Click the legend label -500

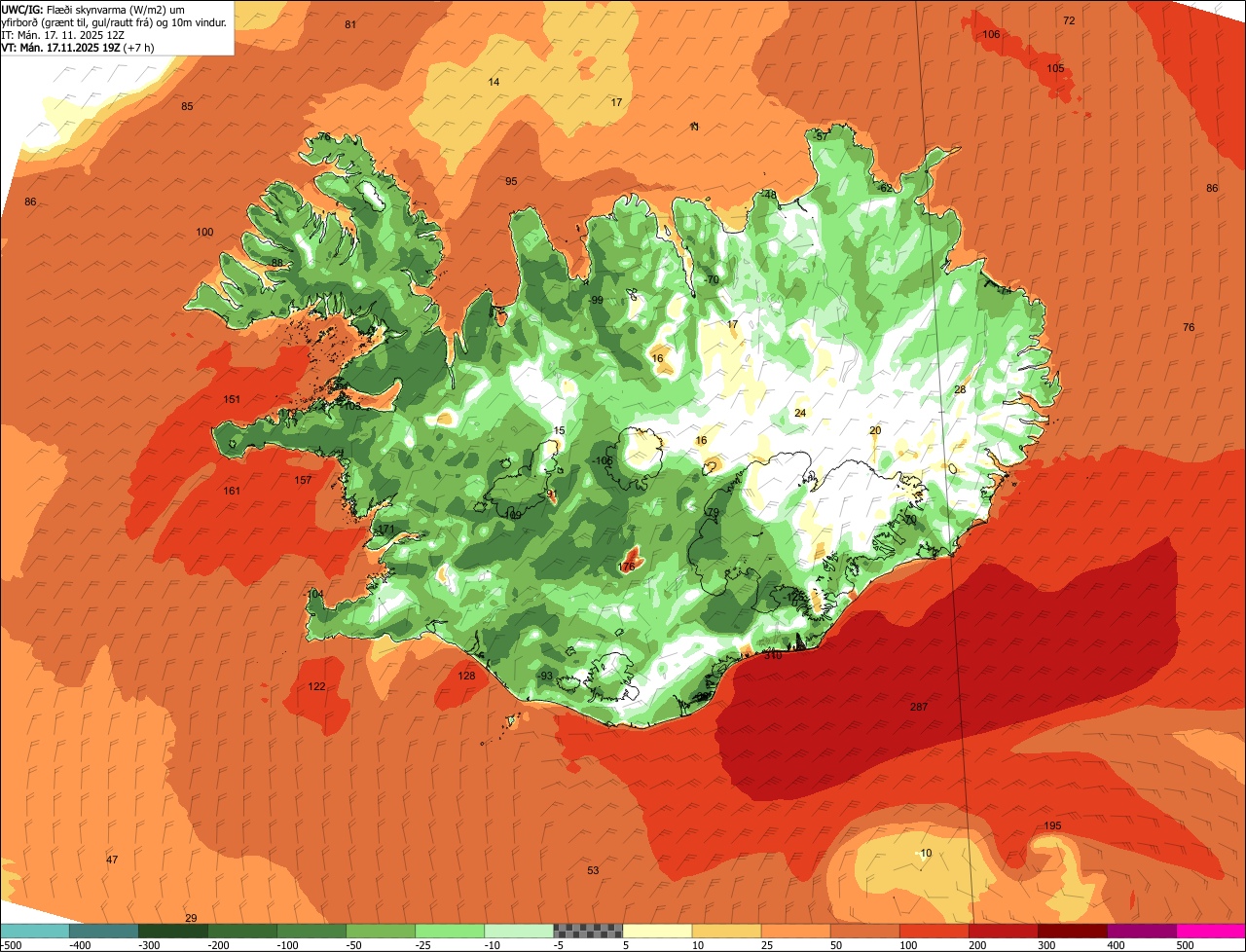[x=13, y=944]
